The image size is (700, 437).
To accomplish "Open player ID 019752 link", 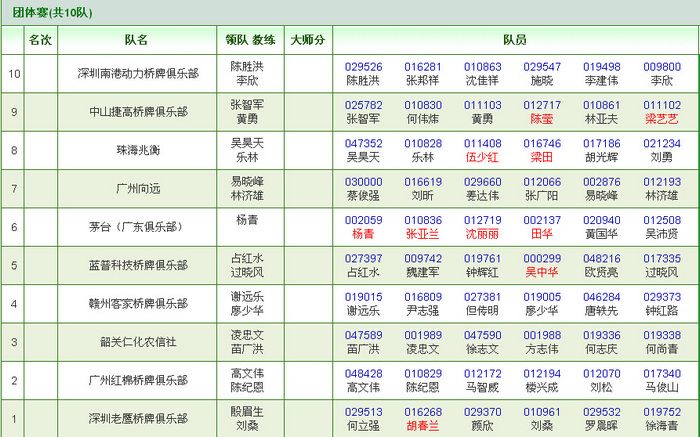I will coord(662,412).
